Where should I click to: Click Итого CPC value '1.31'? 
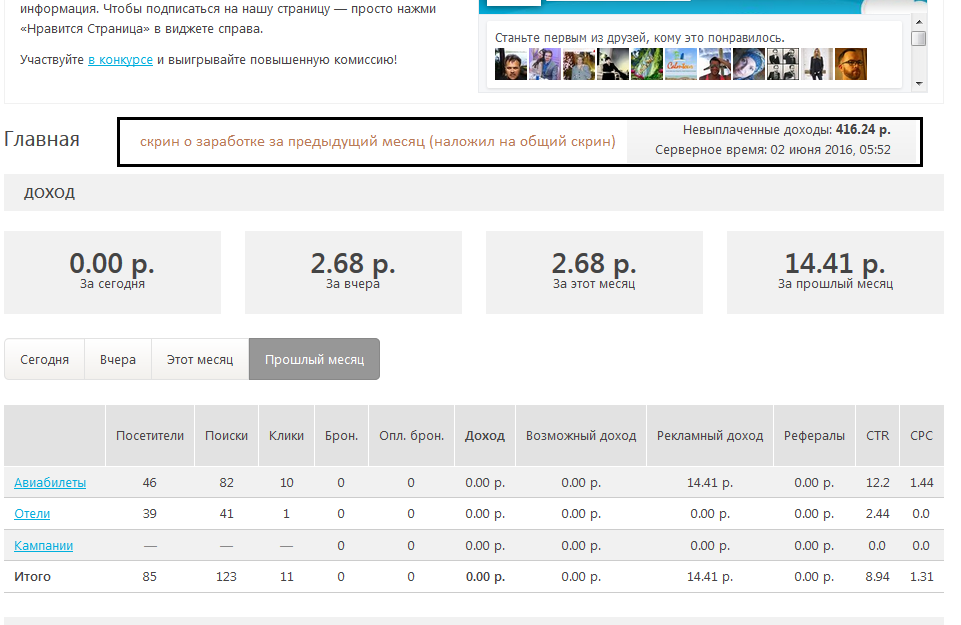pos(921,577)
